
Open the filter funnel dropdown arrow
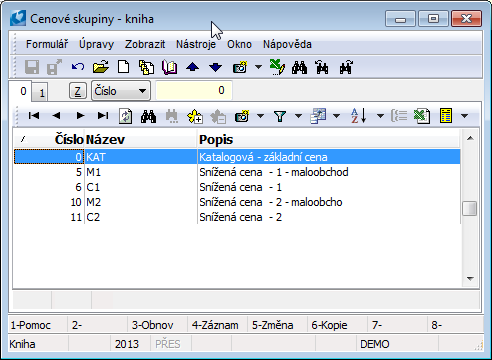click(x=299, y=116)
